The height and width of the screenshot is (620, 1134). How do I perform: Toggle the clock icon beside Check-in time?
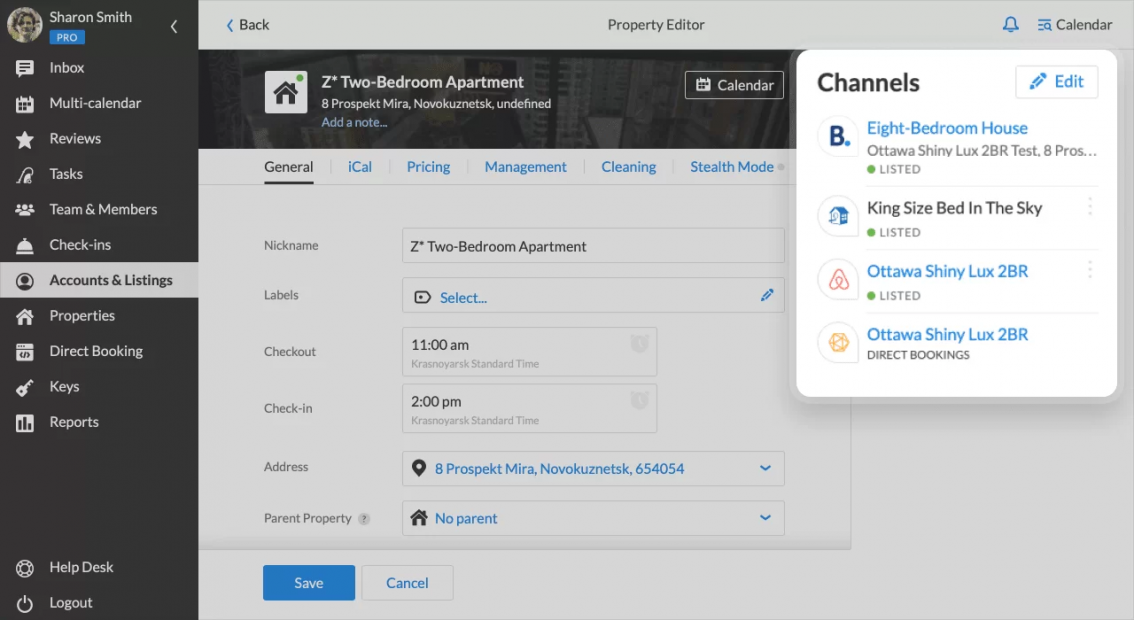click(639, 401)
